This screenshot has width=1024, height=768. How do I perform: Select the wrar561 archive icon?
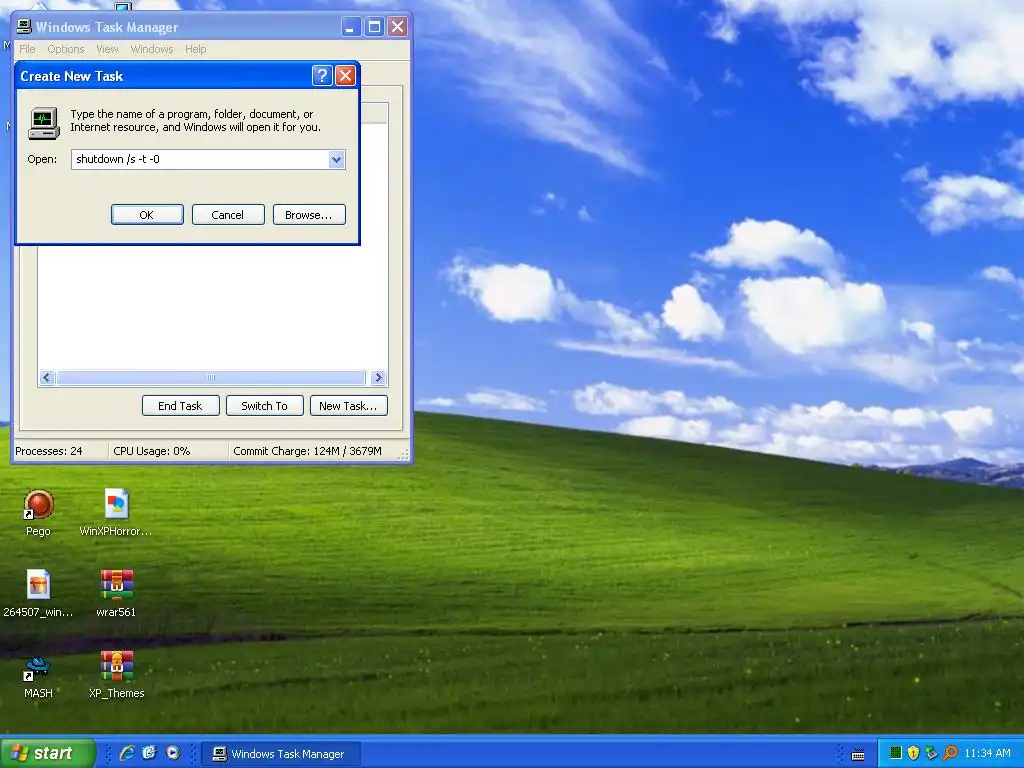(116, 584)
